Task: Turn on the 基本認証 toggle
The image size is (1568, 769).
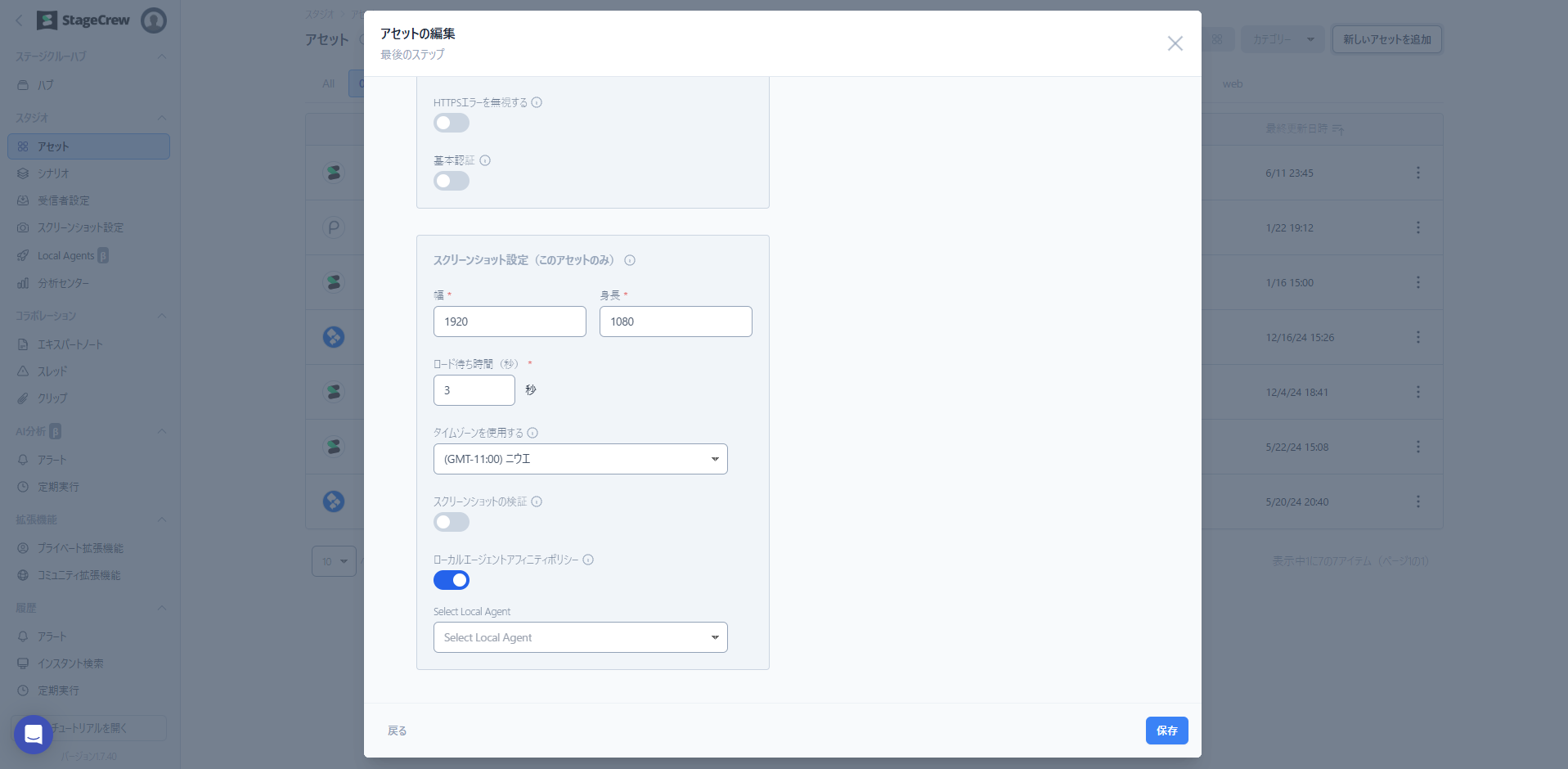Action: [x=452, y=181]
